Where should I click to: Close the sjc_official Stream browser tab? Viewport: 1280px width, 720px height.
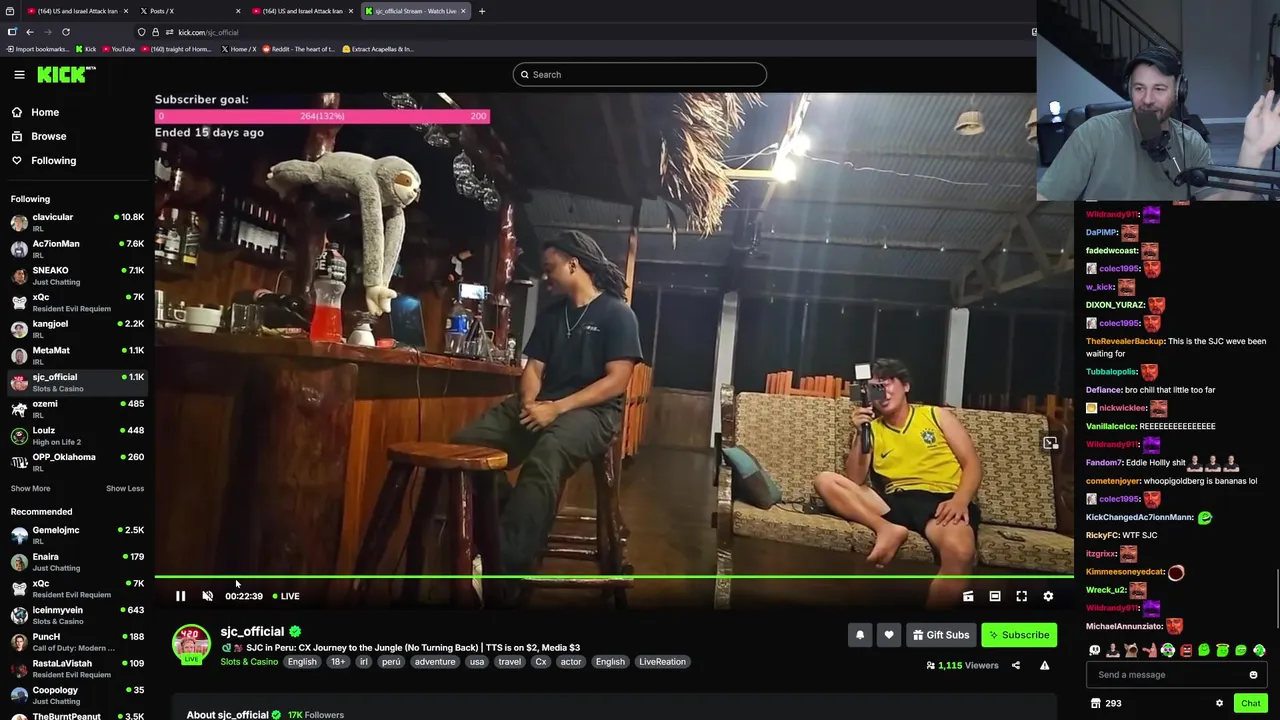463,11
